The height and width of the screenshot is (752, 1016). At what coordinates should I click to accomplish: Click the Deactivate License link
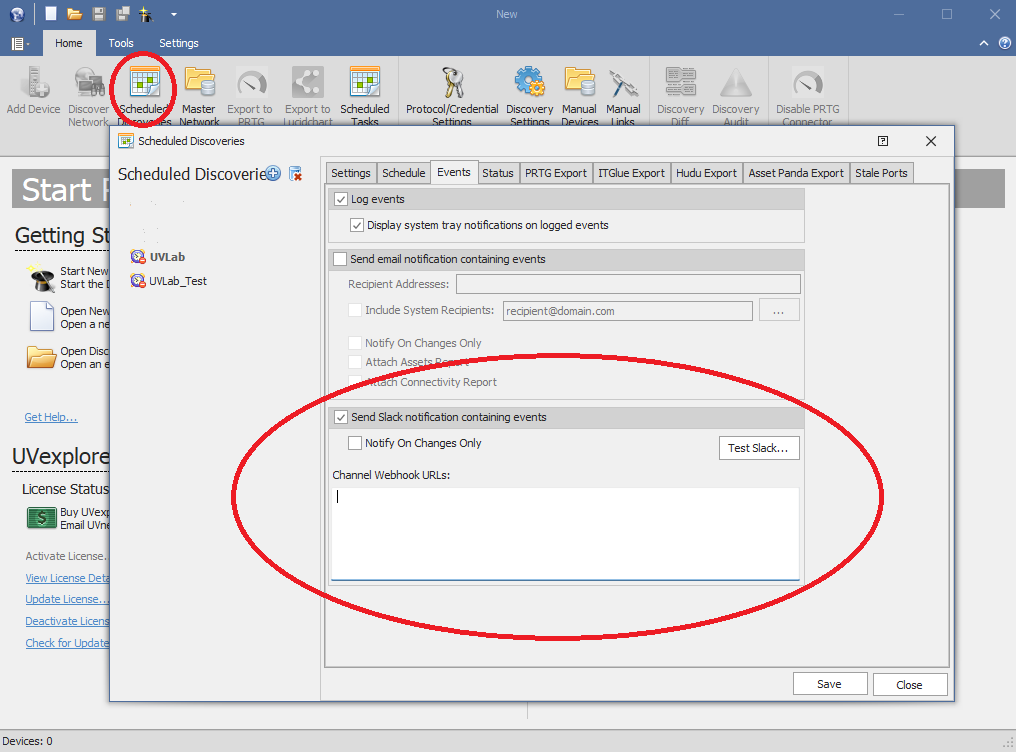pyautogui.click(x=67, y=621)
